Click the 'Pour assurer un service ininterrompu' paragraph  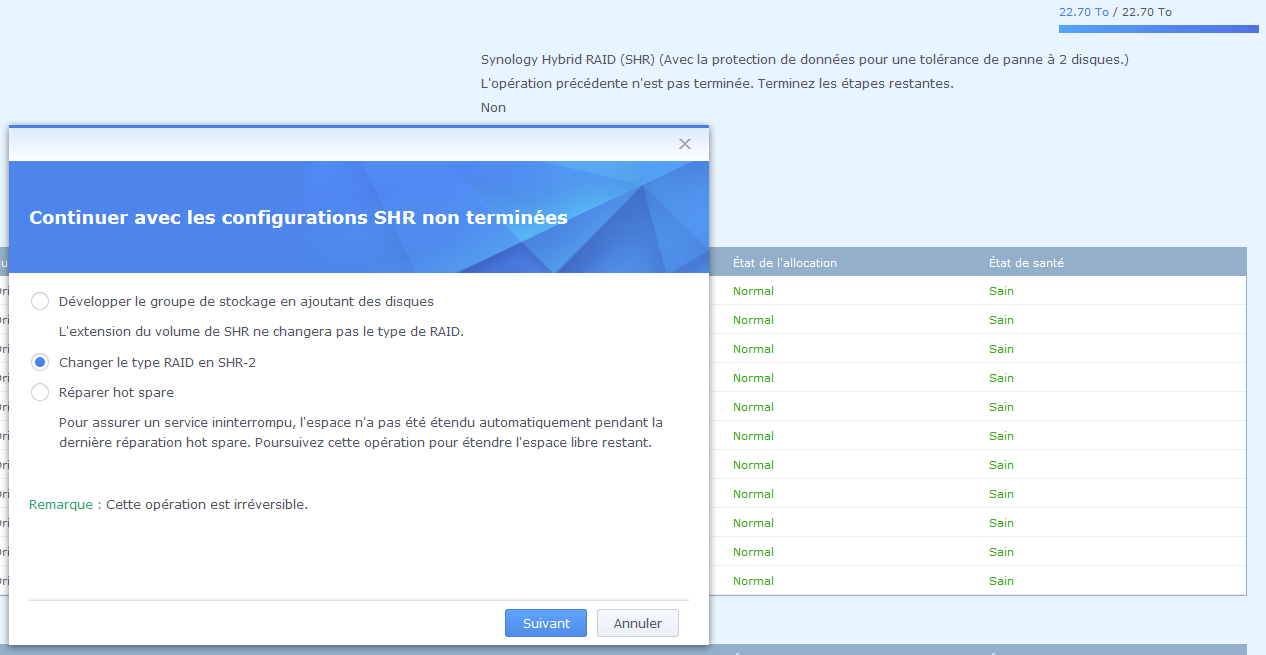point(360,432)
